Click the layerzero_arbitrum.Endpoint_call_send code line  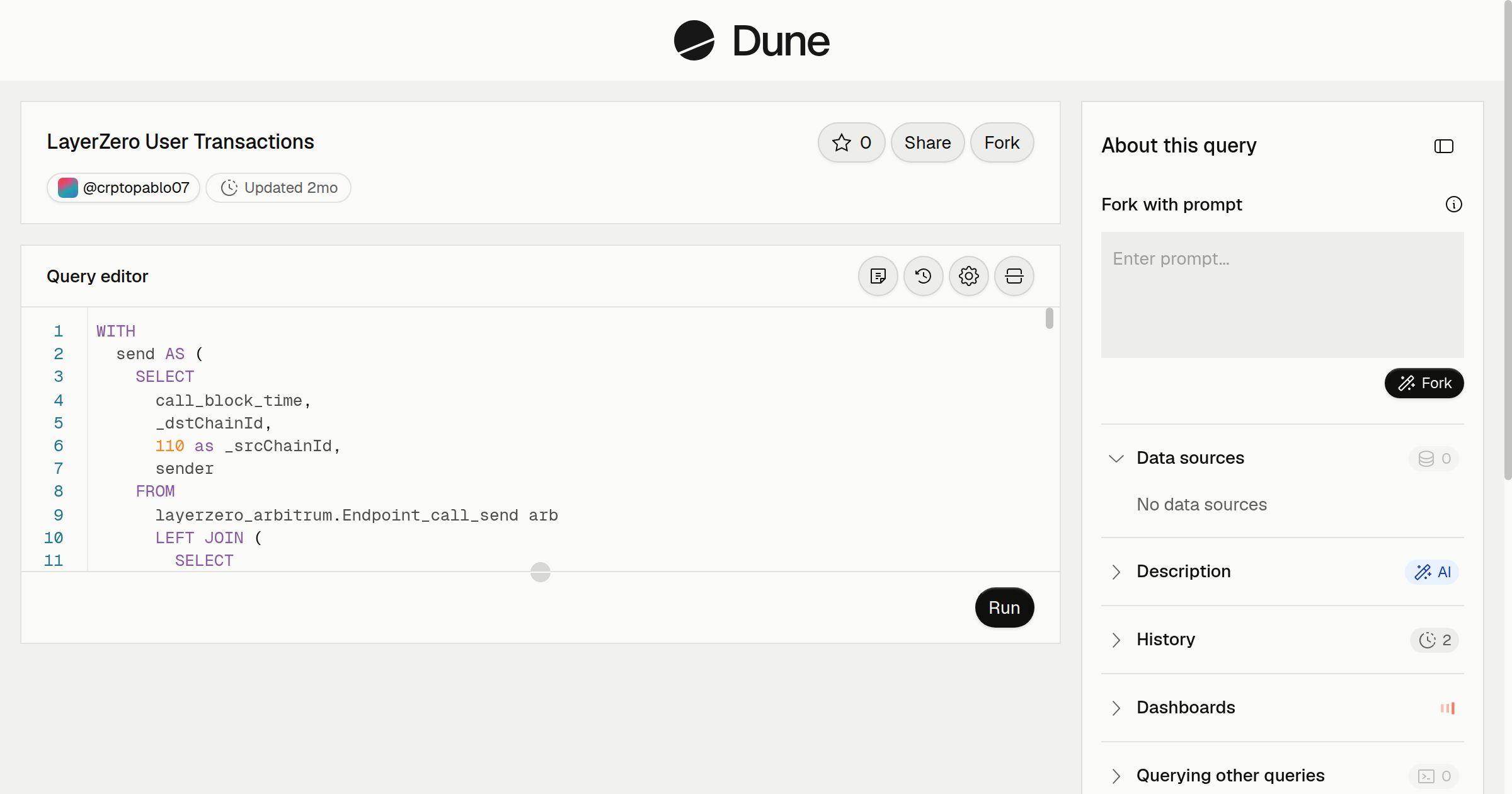point(357,515)
